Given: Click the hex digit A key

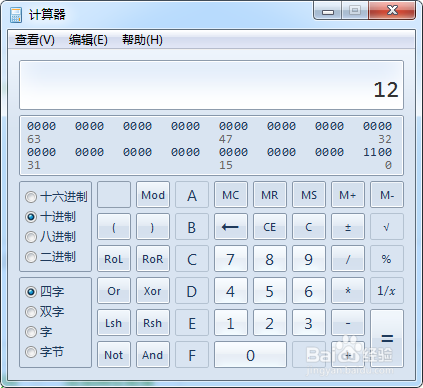Looking at the screenshot, I should 192,195.
